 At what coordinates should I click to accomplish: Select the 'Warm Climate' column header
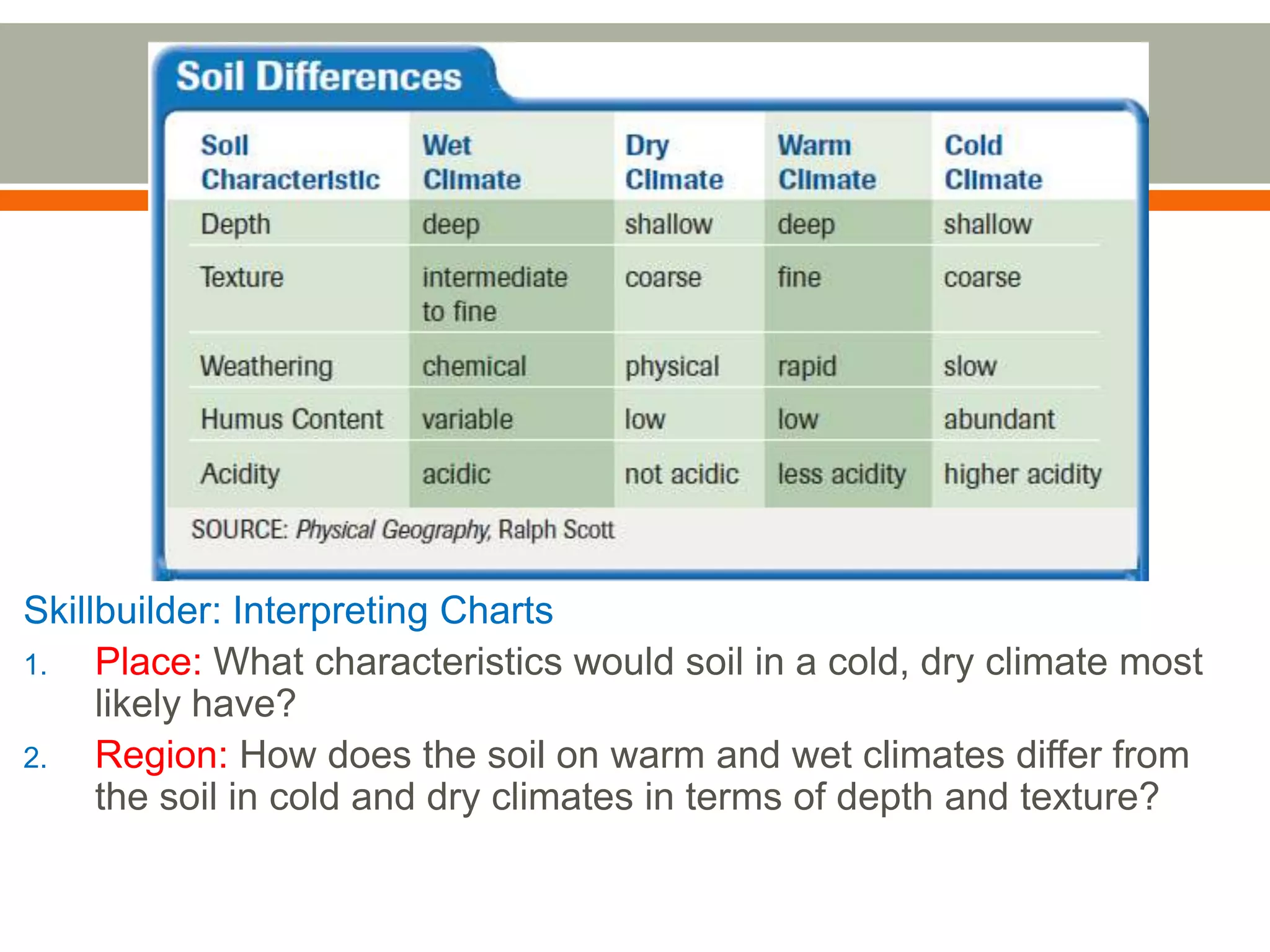pos(827,162)
